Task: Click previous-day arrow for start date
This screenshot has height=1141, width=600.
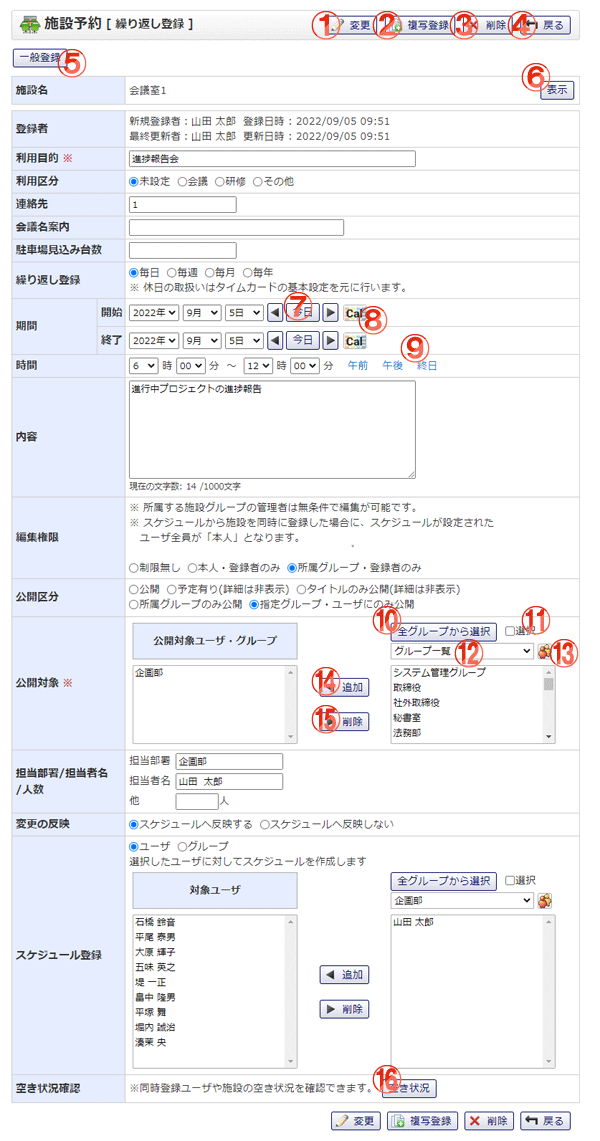Action: 276,313
